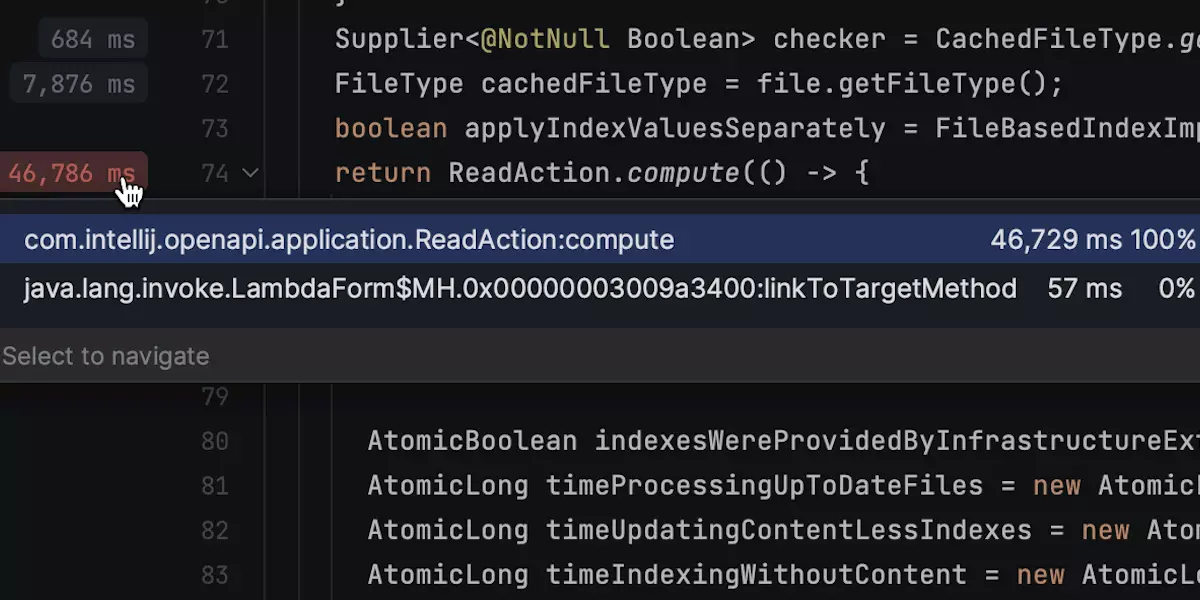This screenshot has width=1200, height=600.
Task: Collapse the code block at line 74
Action: pyautogui.click(x=251, y=173)
